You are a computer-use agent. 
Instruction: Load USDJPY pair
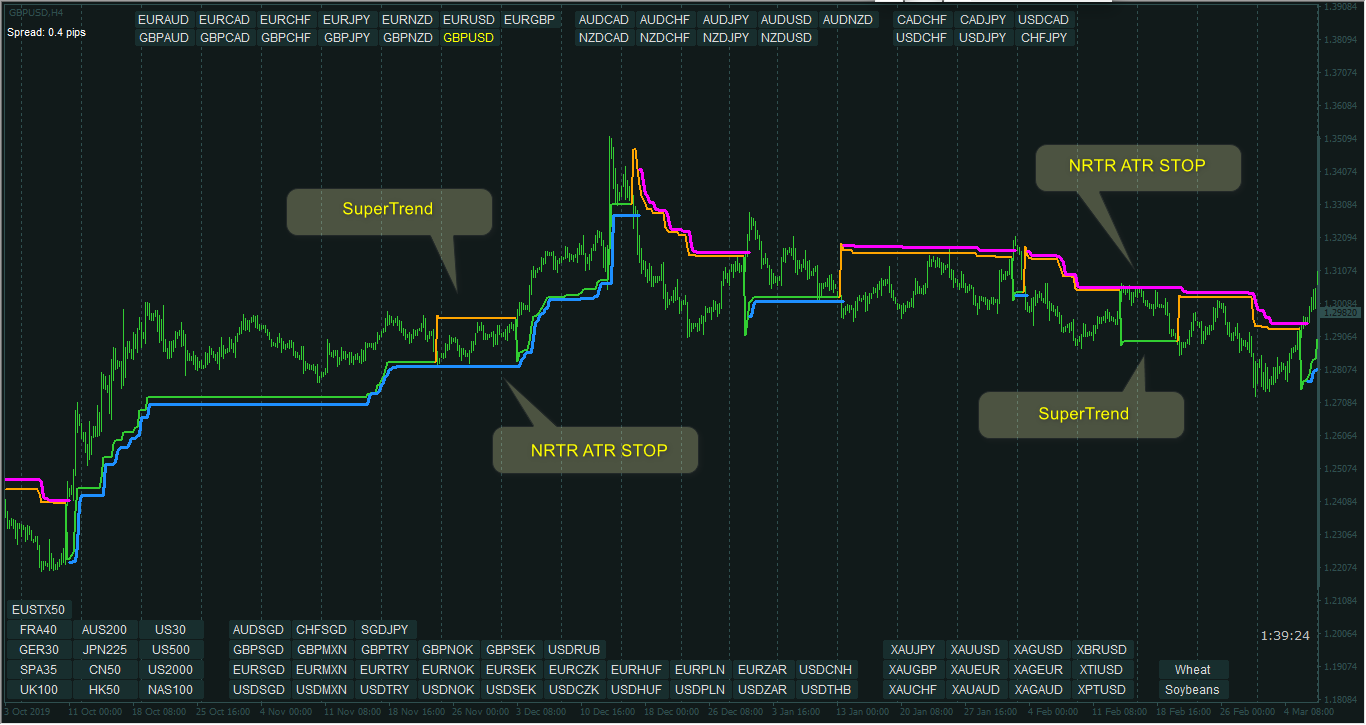coord(983,38)
